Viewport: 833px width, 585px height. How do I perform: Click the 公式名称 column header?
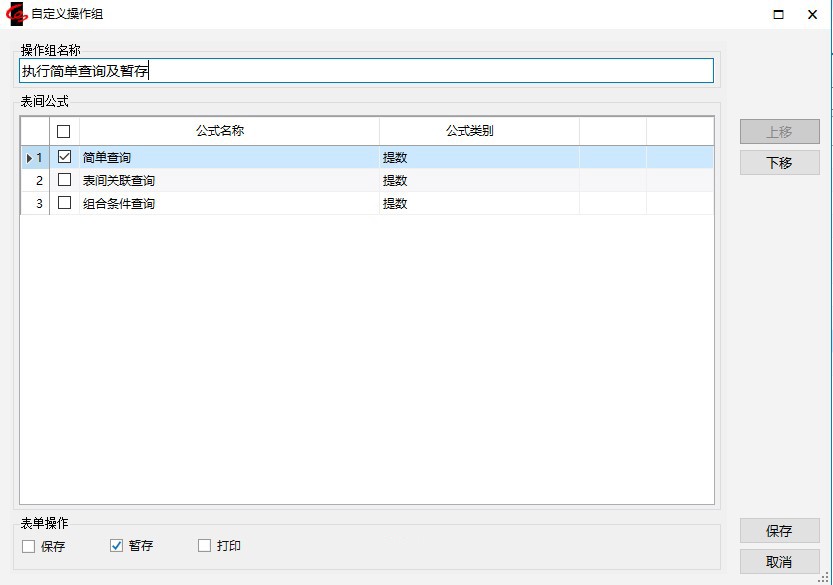(229, 131)
